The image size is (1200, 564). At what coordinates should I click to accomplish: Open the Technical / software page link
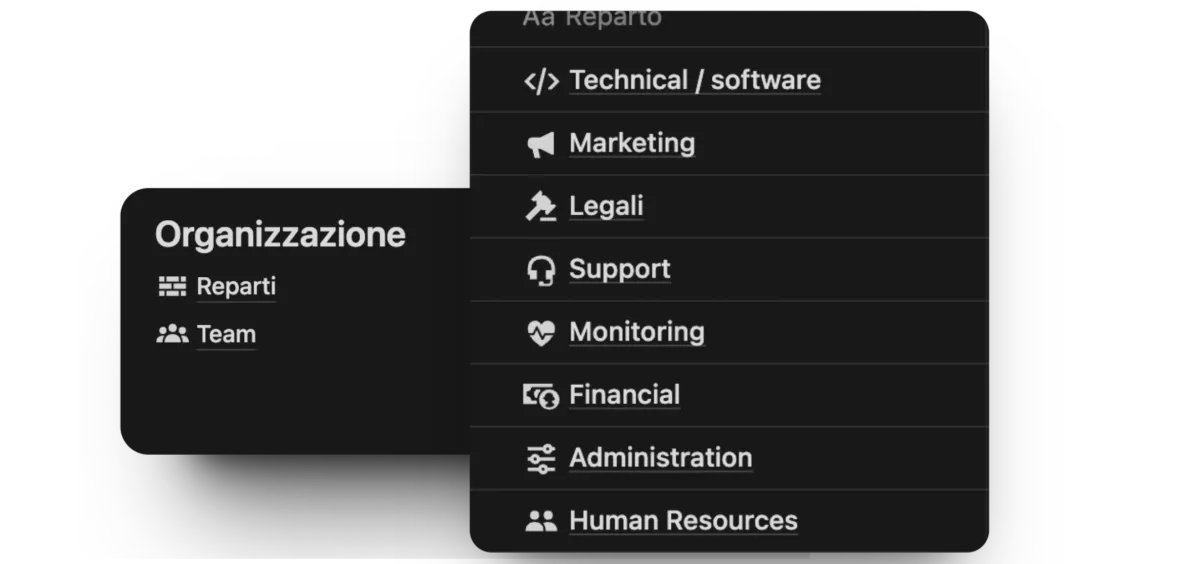point(695,81)
